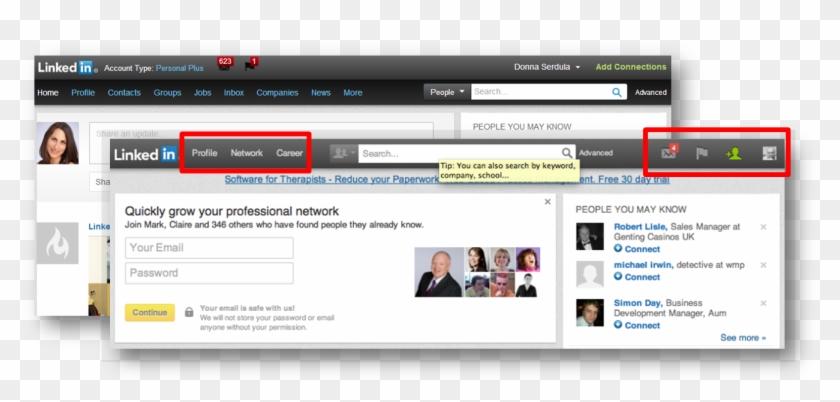This screenshot has width=840, height=402.
Task: Open inbox envelope icon with 623 badge
Action: tap(224, 64)
